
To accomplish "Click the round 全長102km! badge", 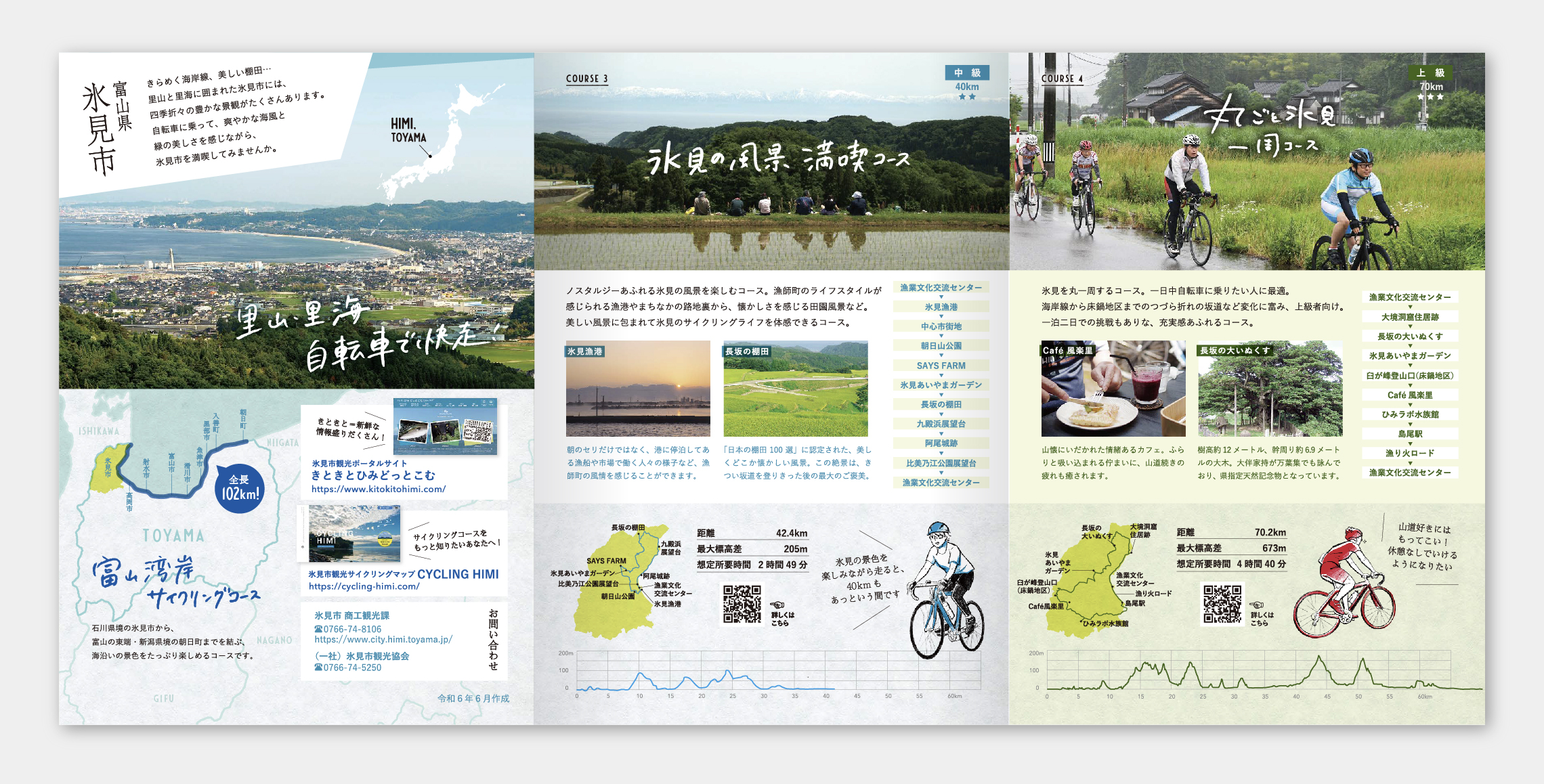I will (x=239, y=488).
